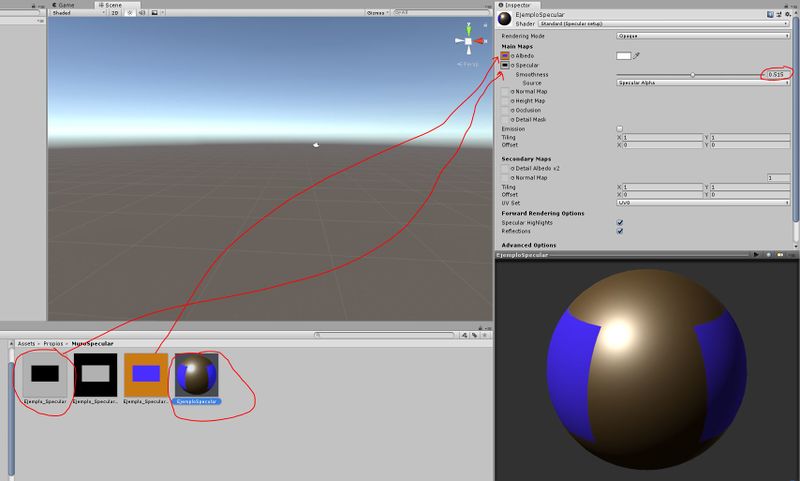Click the Albedo texture slot
The width and height of the screenshot is (800, 481).
pyautogui.click(x=505, y=56)
